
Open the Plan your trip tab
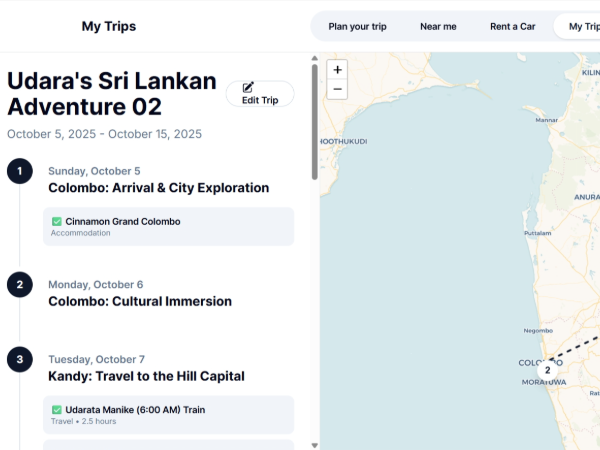click(x=357, y=26)
